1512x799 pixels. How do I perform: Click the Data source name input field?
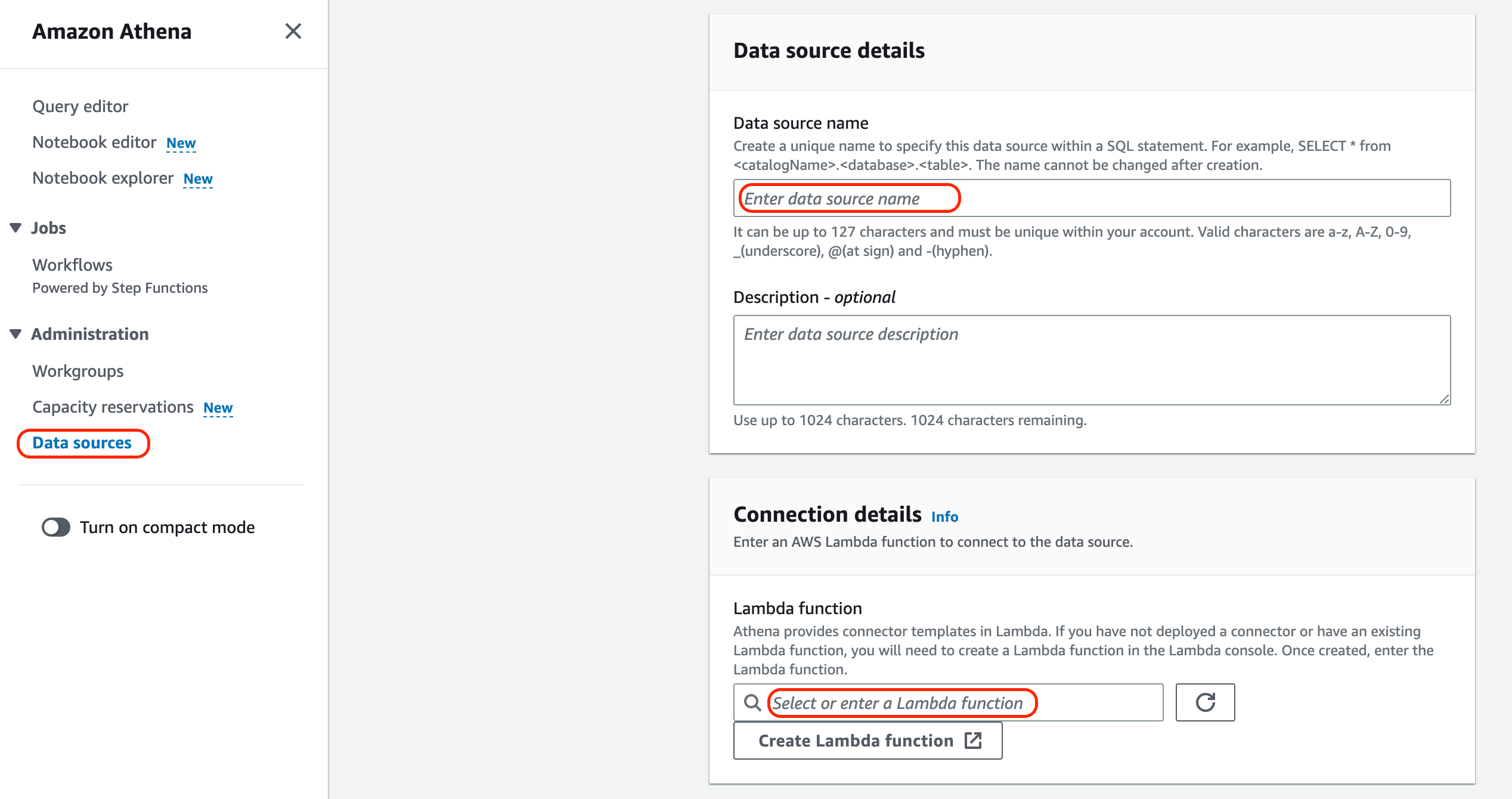(1091, 199)
